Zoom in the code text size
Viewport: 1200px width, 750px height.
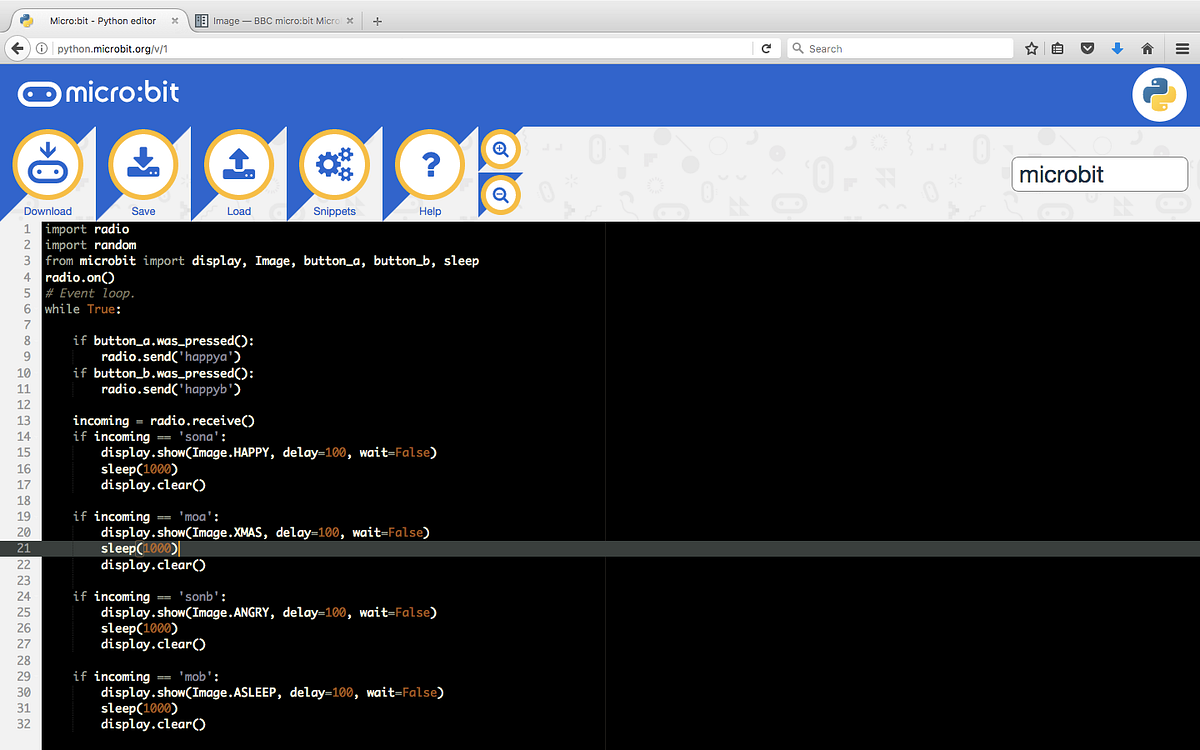pos(499,149)
